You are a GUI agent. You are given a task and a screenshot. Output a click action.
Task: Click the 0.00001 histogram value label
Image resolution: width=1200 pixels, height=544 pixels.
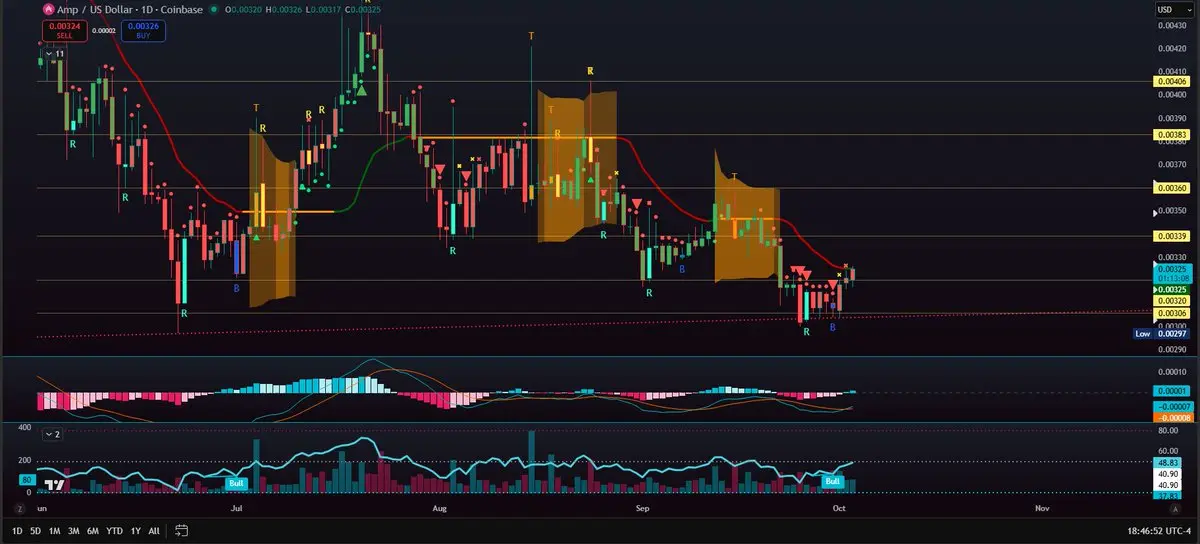click(x=1172, y=390)
